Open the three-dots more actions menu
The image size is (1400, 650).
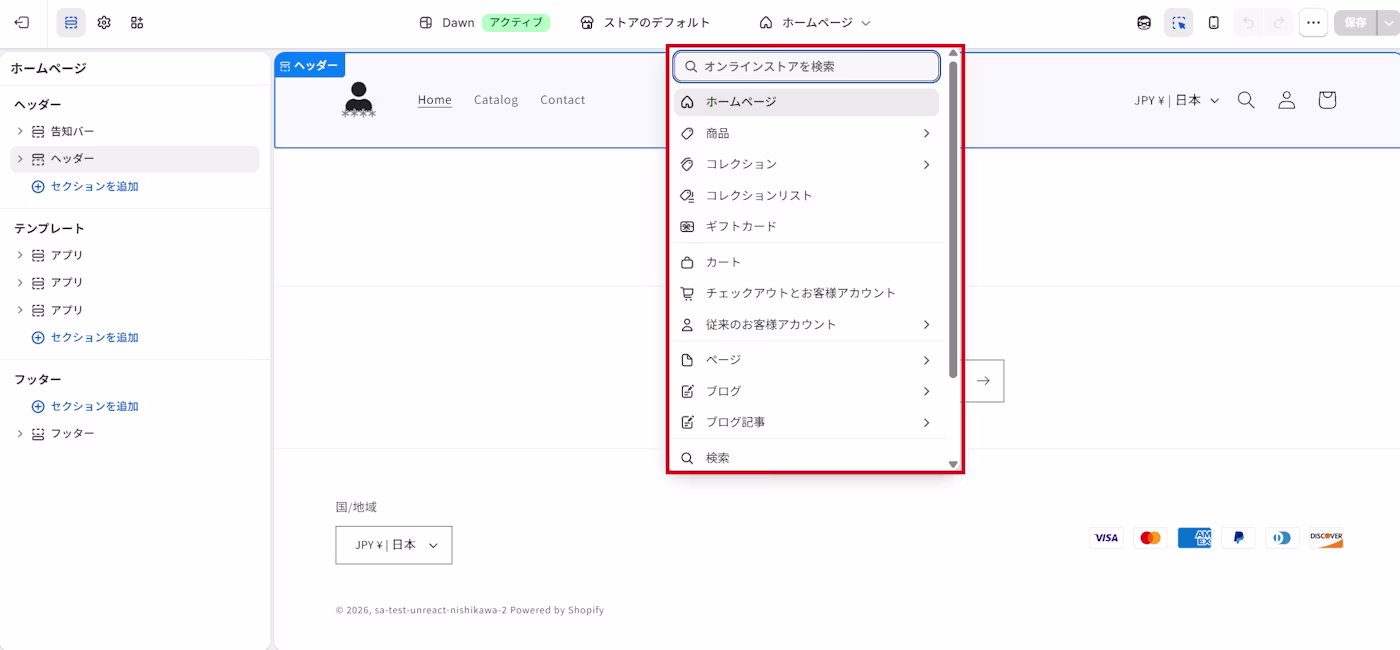tap(1314, 22)
